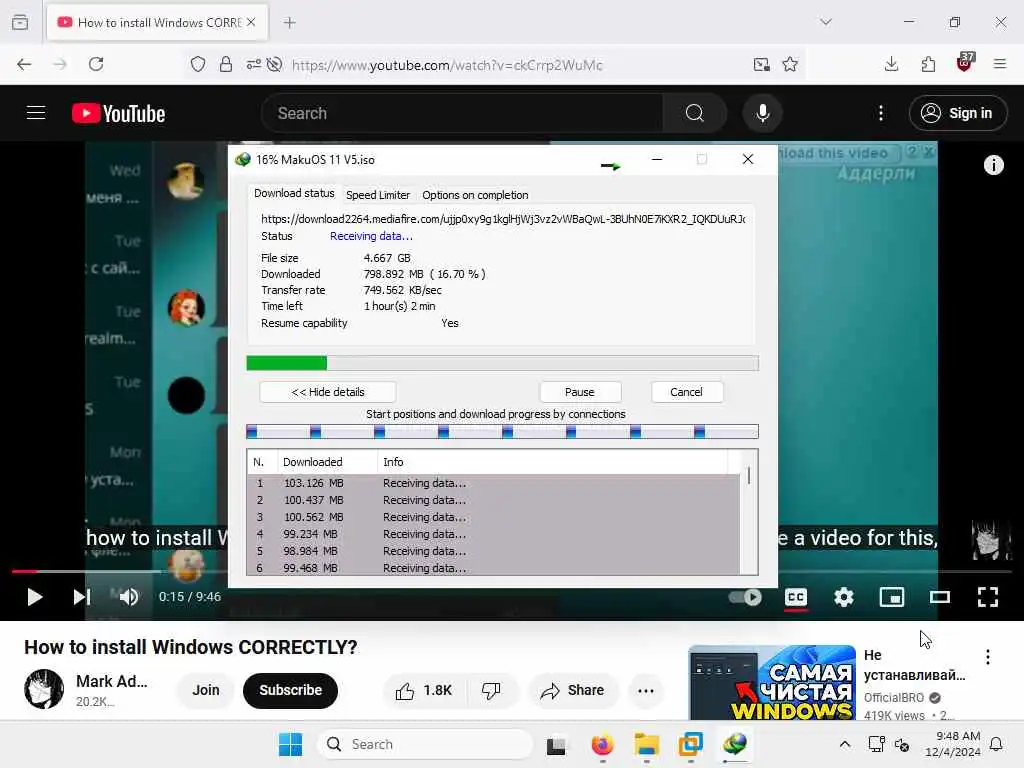Switch to theater mode
This screenshot has height=768, width=1024.
[x=940, y=597]
